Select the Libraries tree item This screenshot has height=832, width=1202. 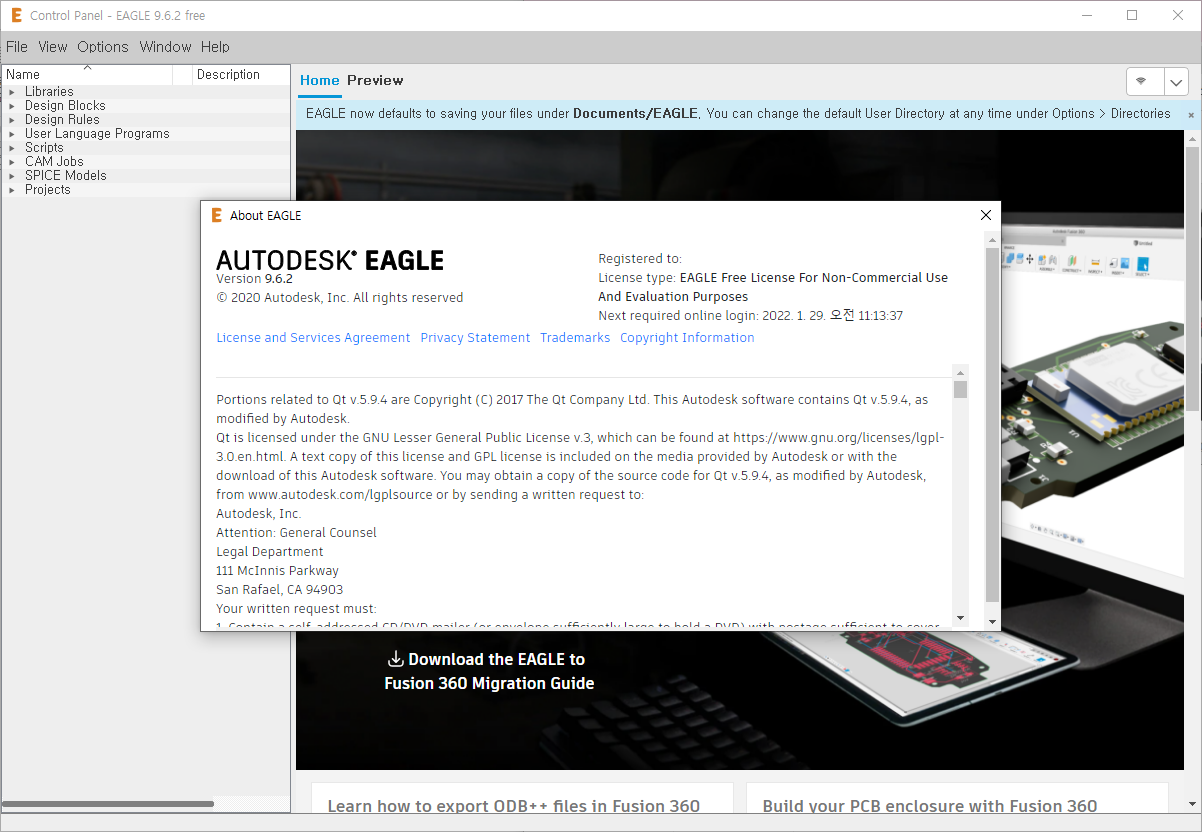[49, 92]
